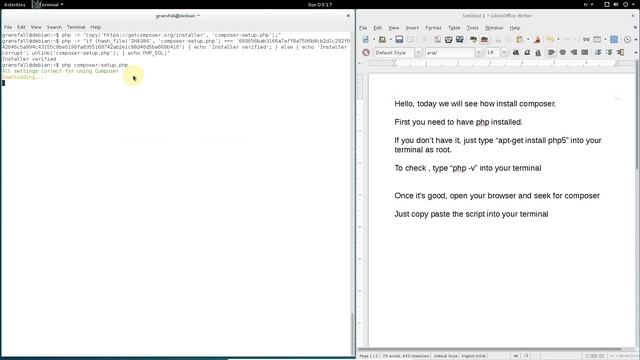Show Draw Functions toolbar icon
Image resolution: width=640 pixels, height=360 pixels.
pos(614,40)
